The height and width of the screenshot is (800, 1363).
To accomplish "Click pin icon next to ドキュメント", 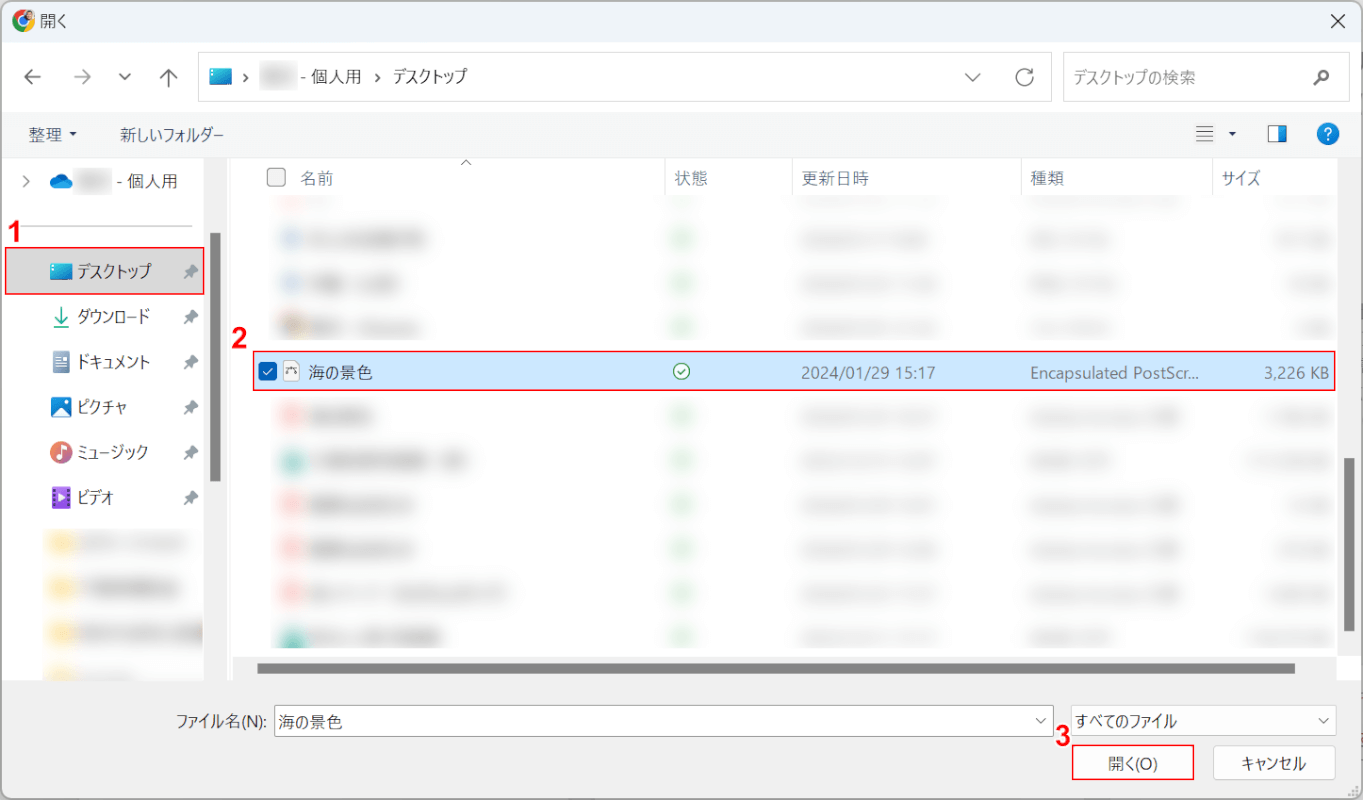I will [x=190, y=362].
